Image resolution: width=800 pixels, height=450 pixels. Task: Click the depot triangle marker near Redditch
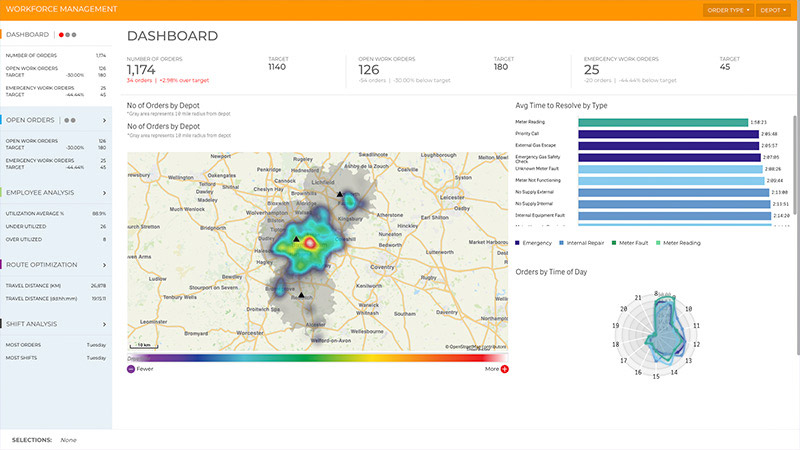coord(301,295)
